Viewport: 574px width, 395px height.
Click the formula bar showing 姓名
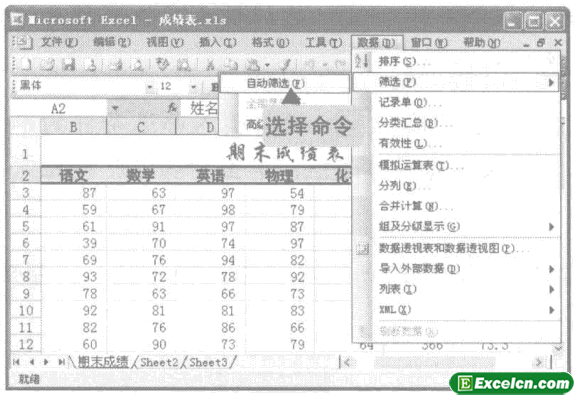point(204,108)
